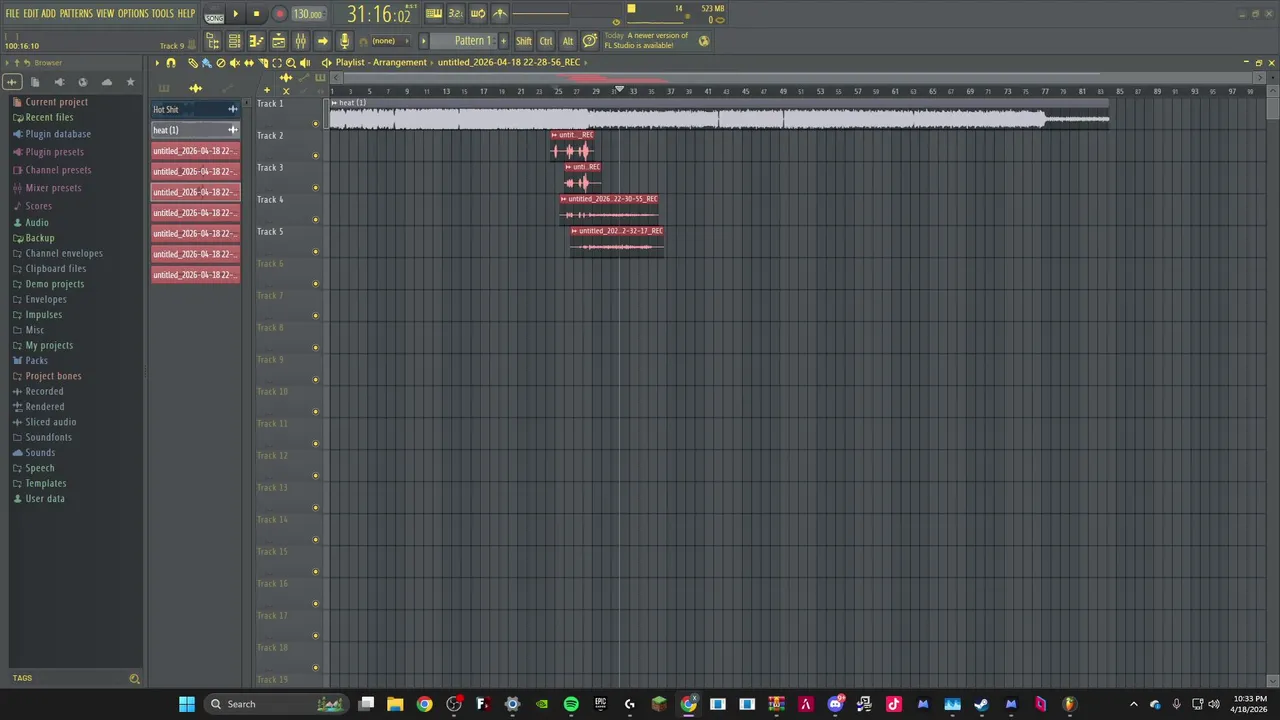The image size is (1280, 720).
Task: Open the Pattern 1 selector dropdown
Action: (x=462, y=41)
